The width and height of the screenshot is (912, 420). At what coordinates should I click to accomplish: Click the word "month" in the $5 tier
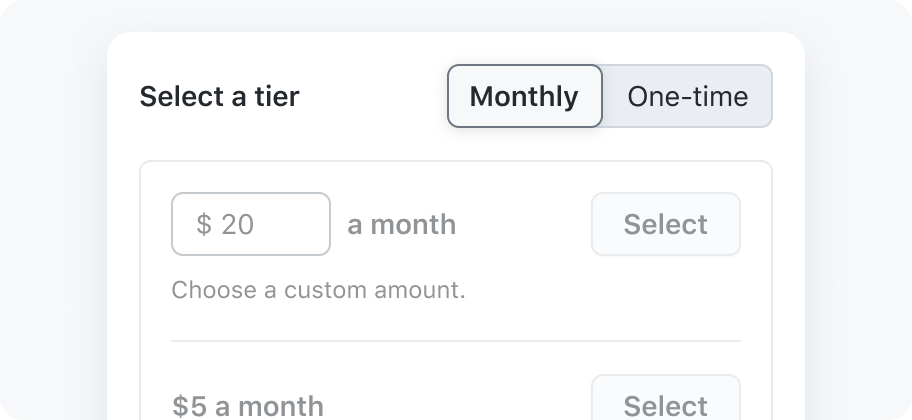[280, 406]
